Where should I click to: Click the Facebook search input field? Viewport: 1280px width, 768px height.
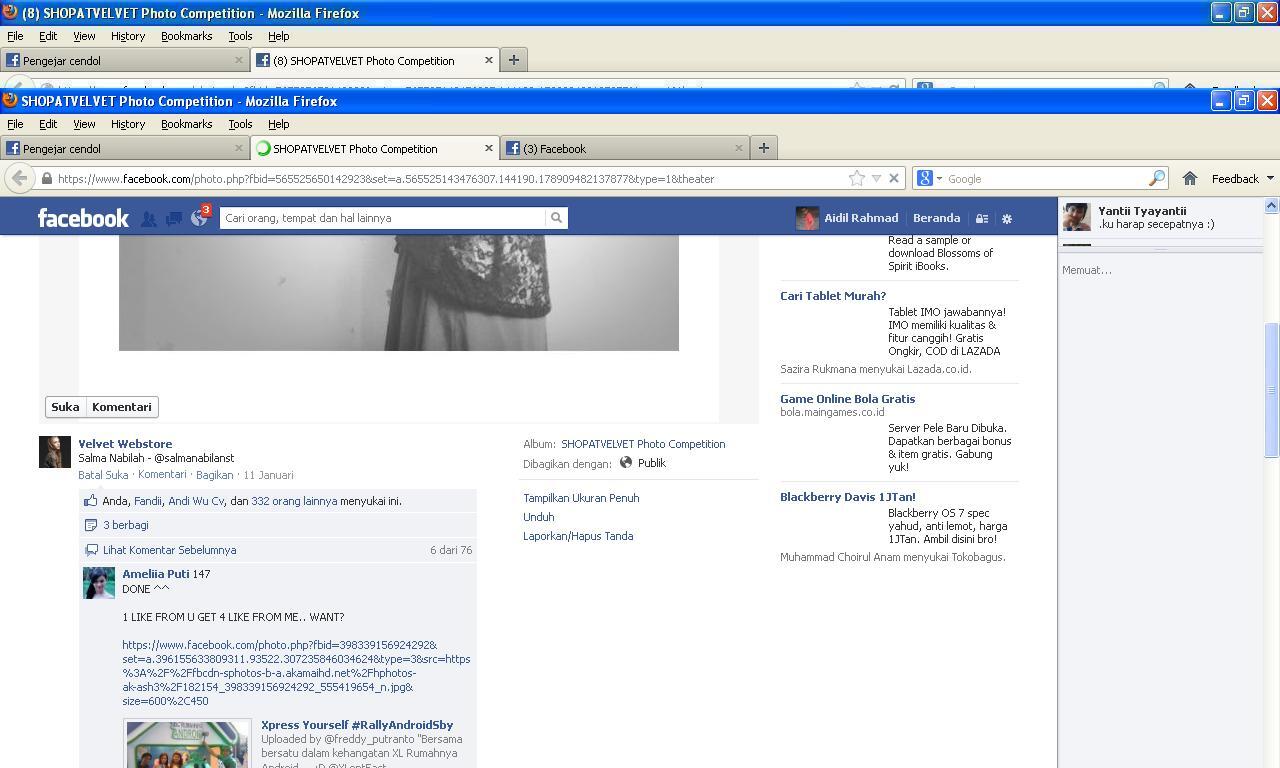point(383,218)
